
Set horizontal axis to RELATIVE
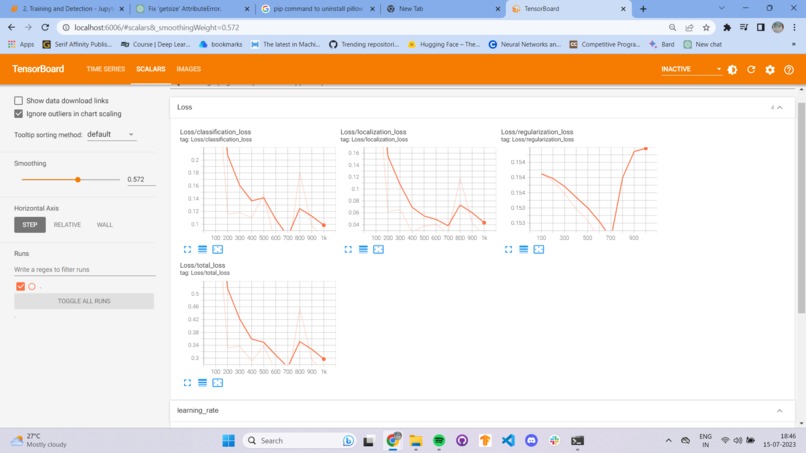click(67, 225)
